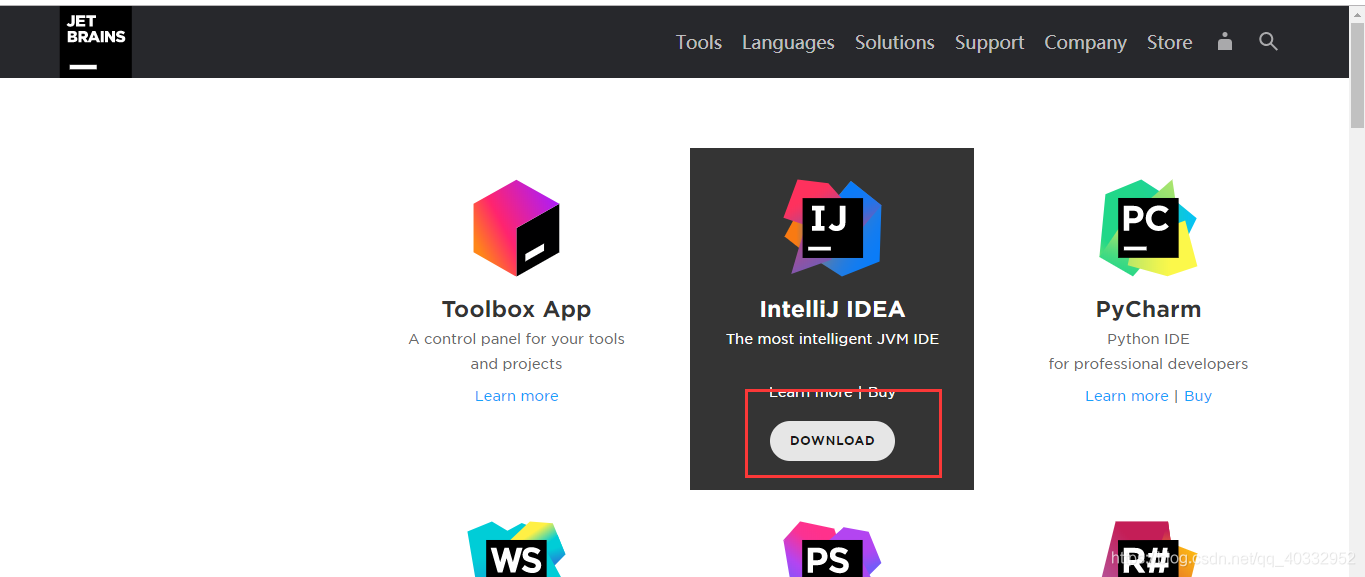Screen dimensions: 1365x577
Task: Follow Toolbox App Learn more link
Action: tap(516, 396)
